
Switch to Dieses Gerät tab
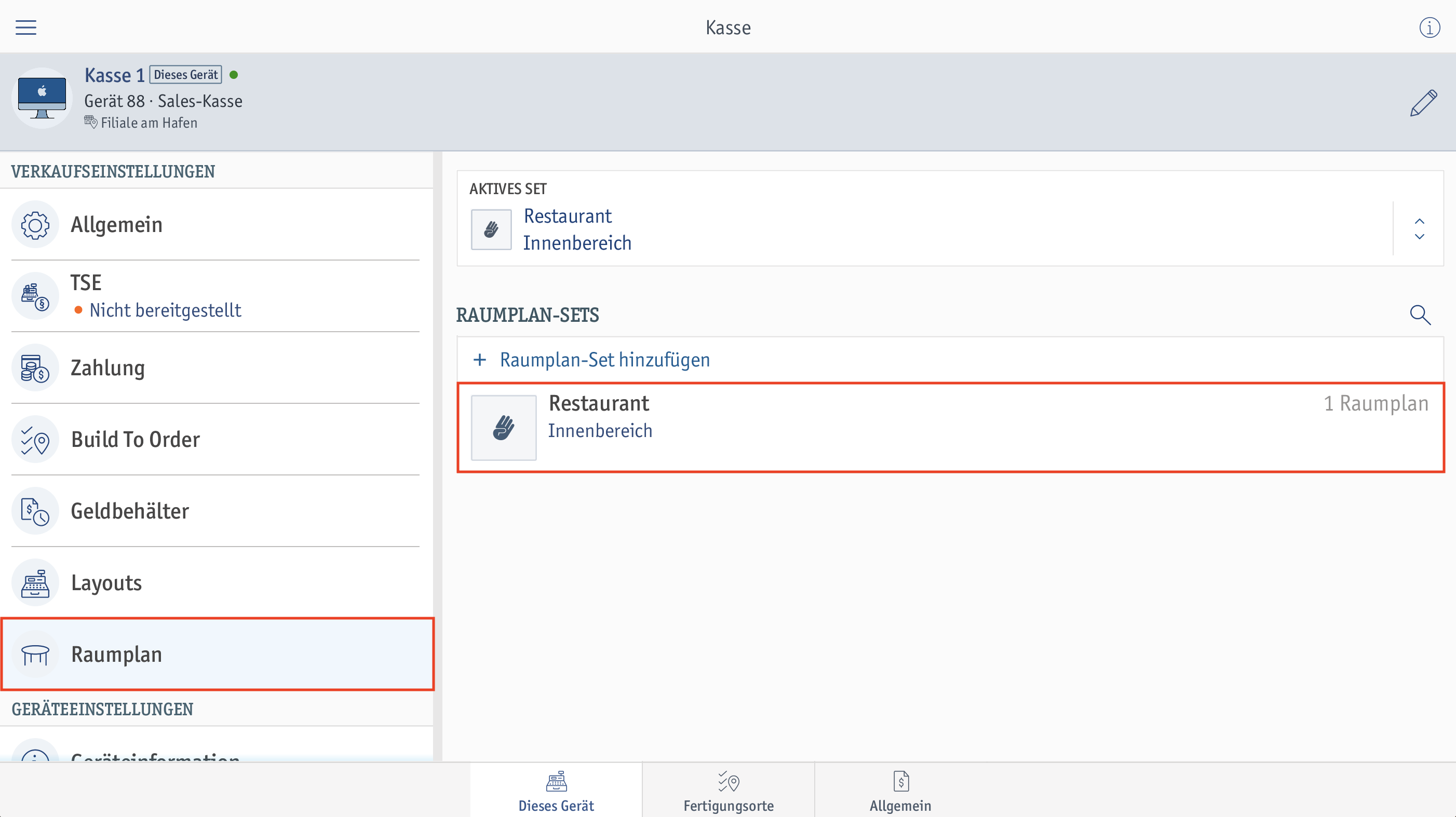click(x=556, y=791)
